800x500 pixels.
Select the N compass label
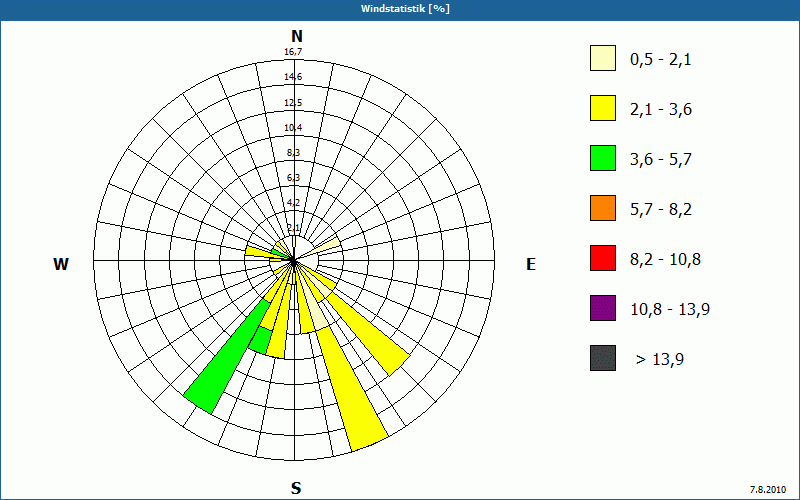coord(296,36)
